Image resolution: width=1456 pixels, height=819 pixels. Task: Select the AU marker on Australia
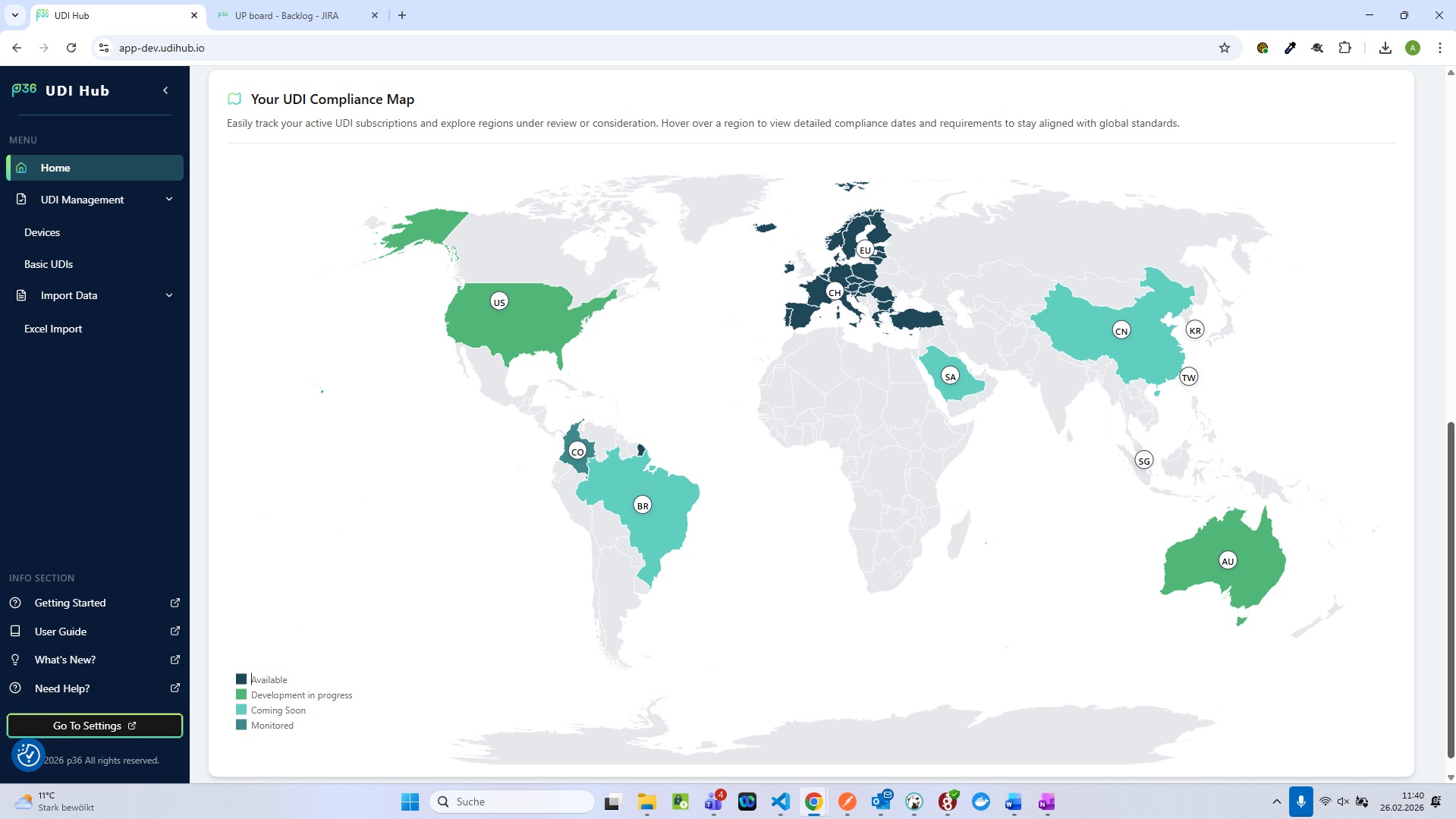[1227, 561]
